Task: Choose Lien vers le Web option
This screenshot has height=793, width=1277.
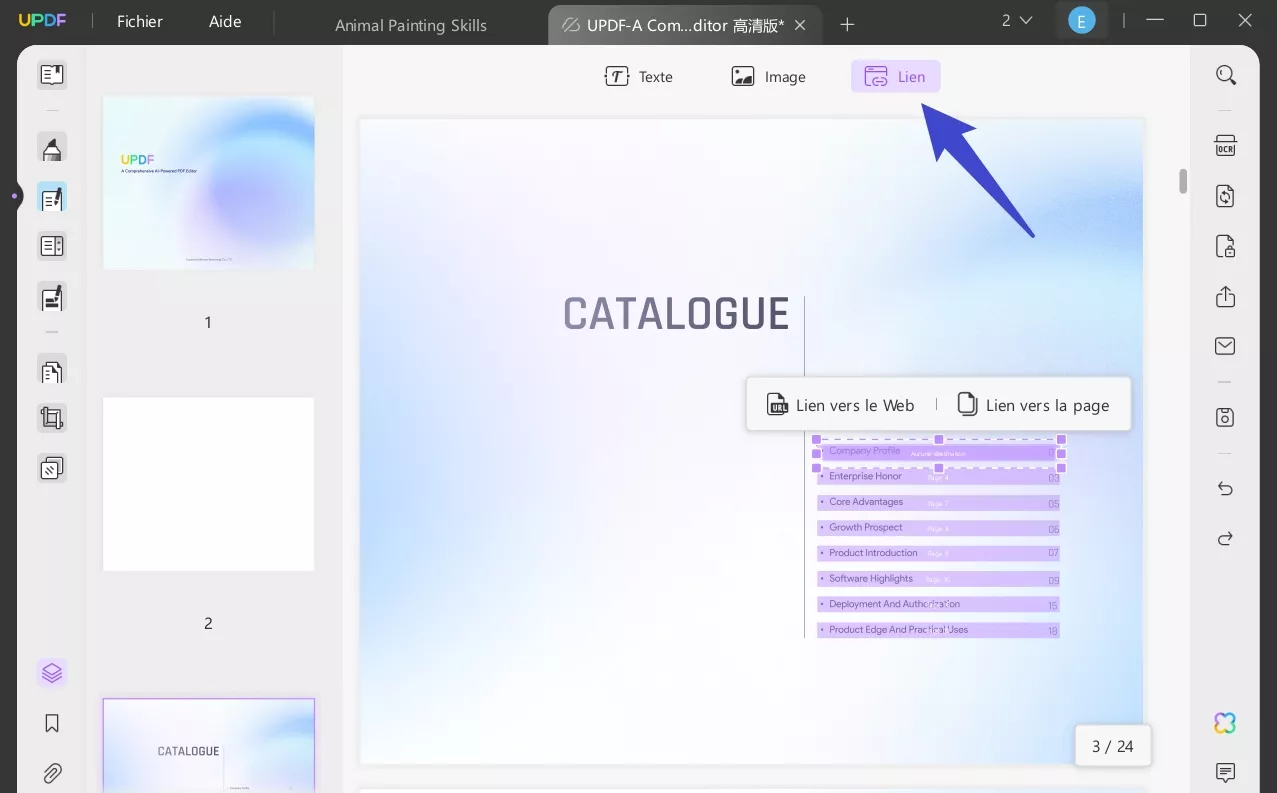Action: [x=841, y=405]
